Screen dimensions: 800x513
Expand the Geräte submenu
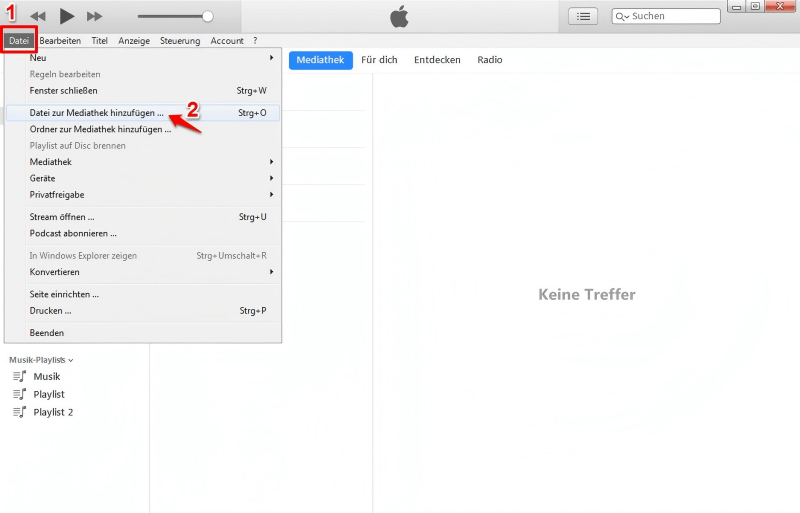pos(143,178)
